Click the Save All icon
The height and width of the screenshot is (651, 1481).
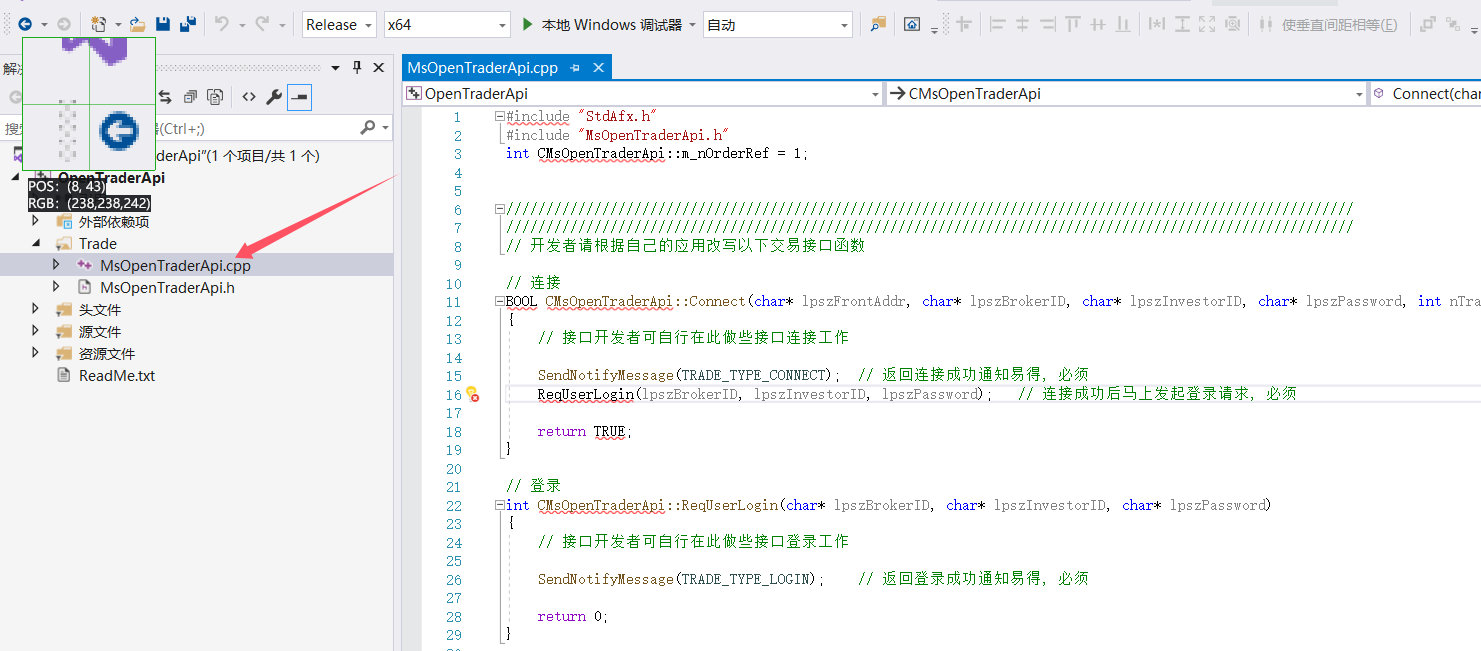[x=187, y=24]
